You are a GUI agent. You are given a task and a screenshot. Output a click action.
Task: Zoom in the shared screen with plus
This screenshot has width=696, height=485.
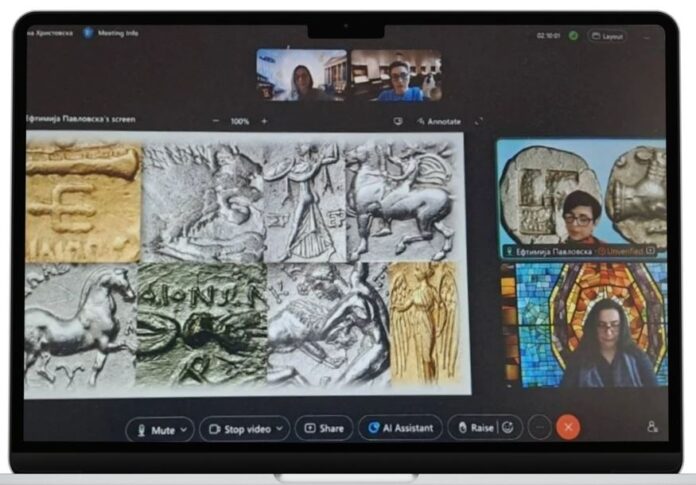click(x=264, y=121)
